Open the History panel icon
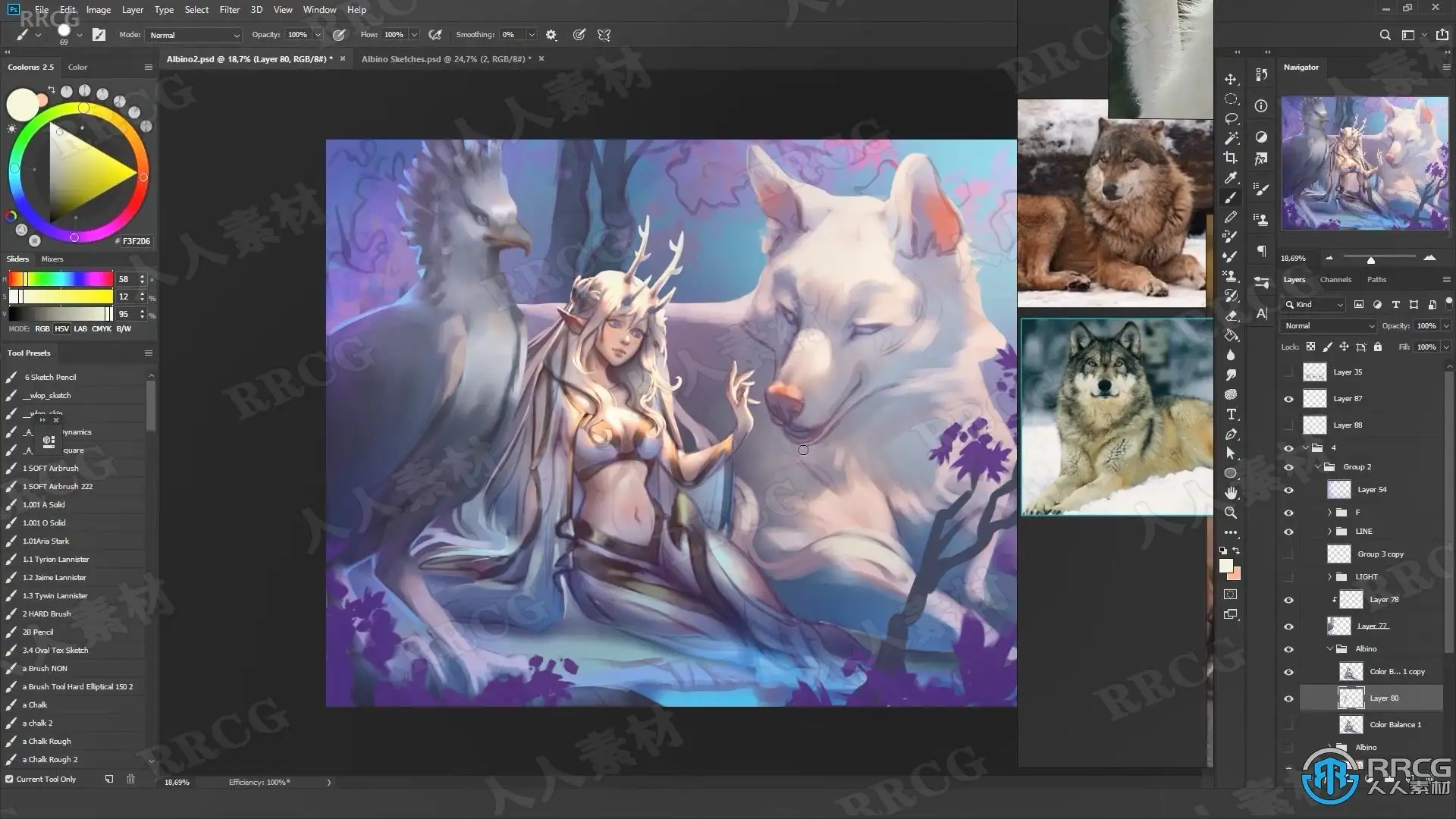Image resolution: width=1456 pixels, height=819 pixels. pyautogui.click(x=1261, y=74)
